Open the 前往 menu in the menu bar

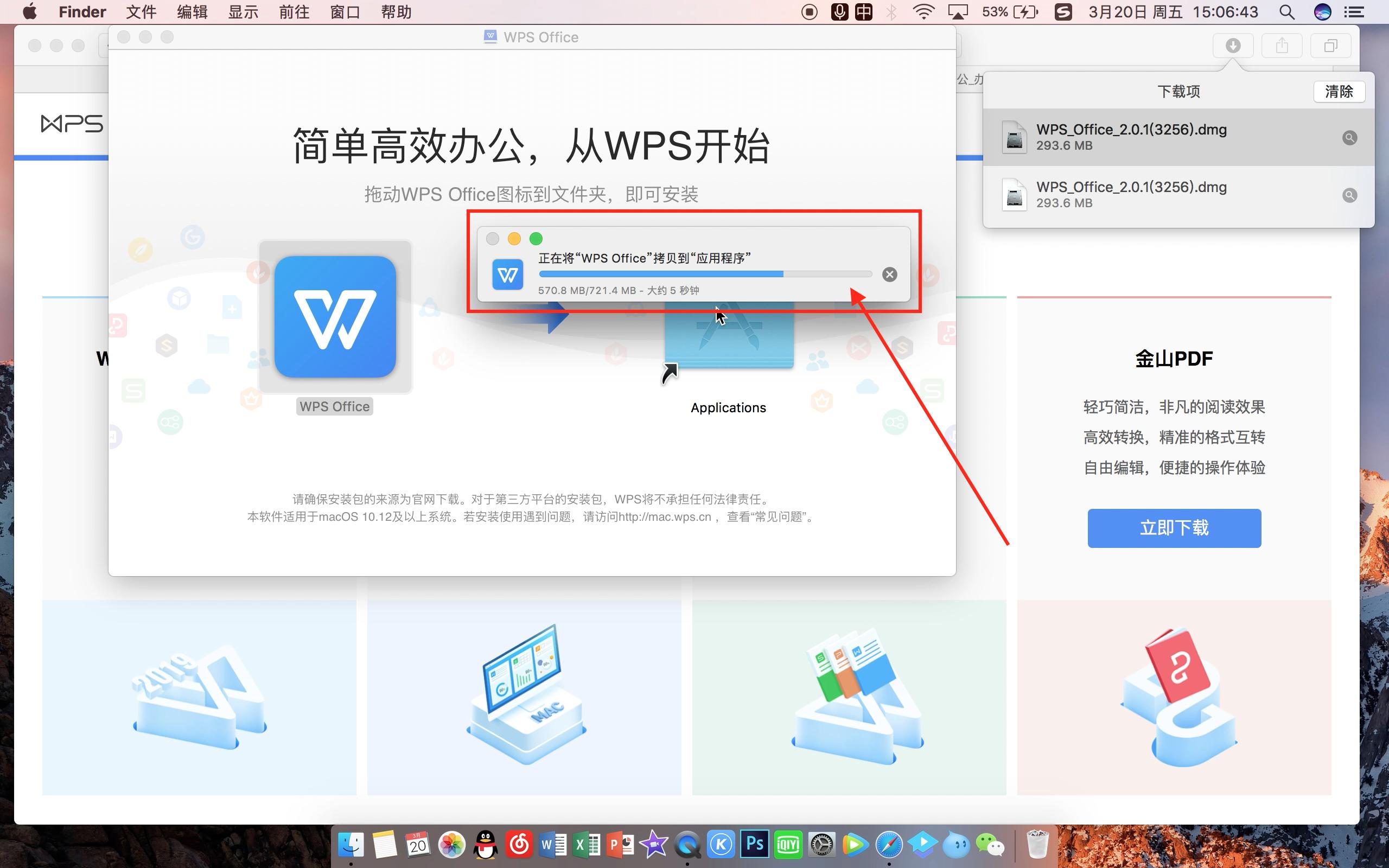[294, 11]
